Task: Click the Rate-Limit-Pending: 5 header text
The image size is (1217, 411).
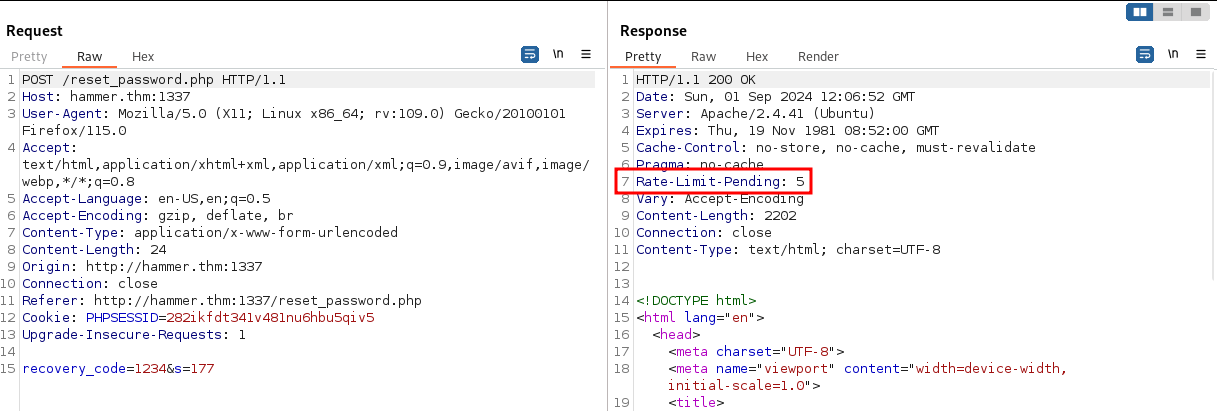Action: [x=720, y=182]
